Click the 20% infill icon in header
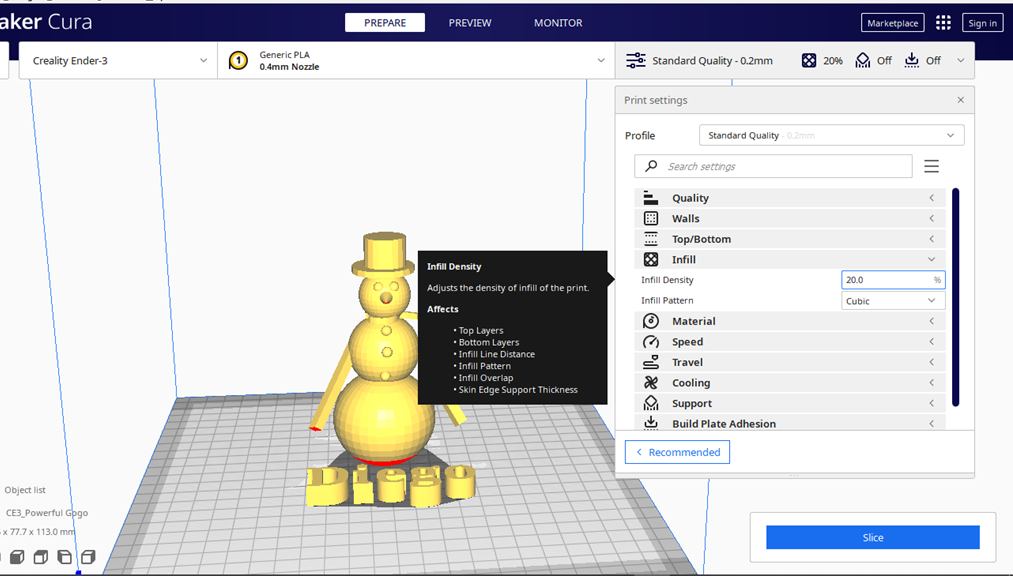The width and height of the screenshot is (1013, 576). pyautogui.click(x=809, y=60)
